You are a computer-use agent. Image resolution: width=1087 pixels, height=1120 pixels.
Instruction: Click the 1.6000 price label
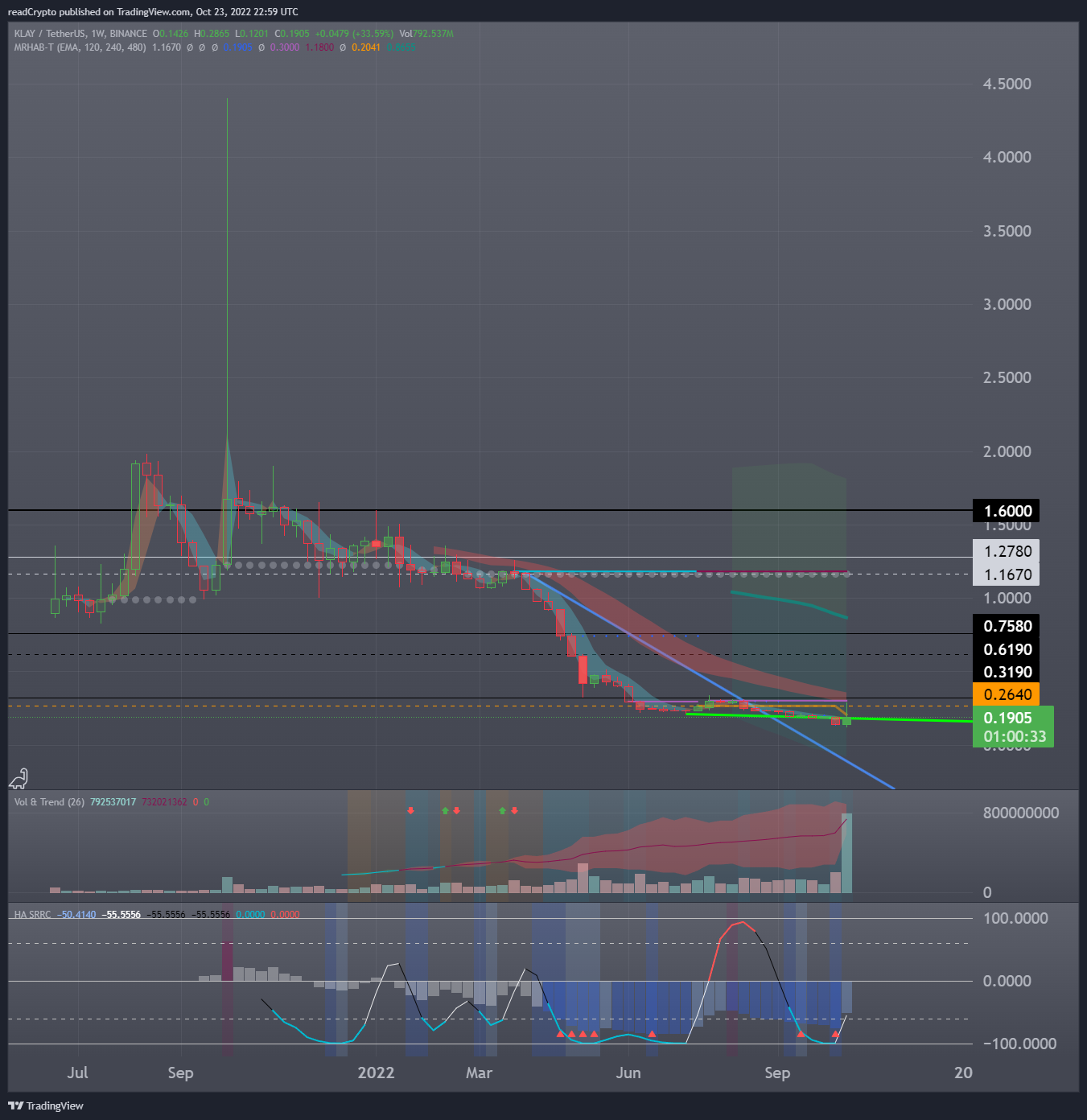click(1007, 511)
